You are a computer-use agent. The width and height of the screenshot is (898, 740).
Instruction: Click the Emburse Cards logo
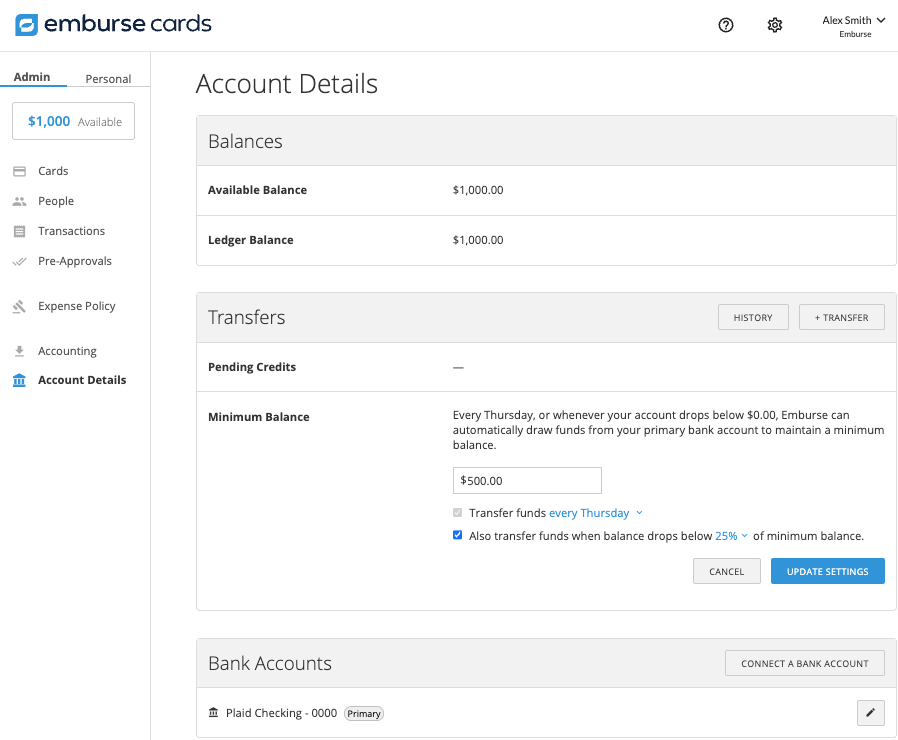coord(113,25)
